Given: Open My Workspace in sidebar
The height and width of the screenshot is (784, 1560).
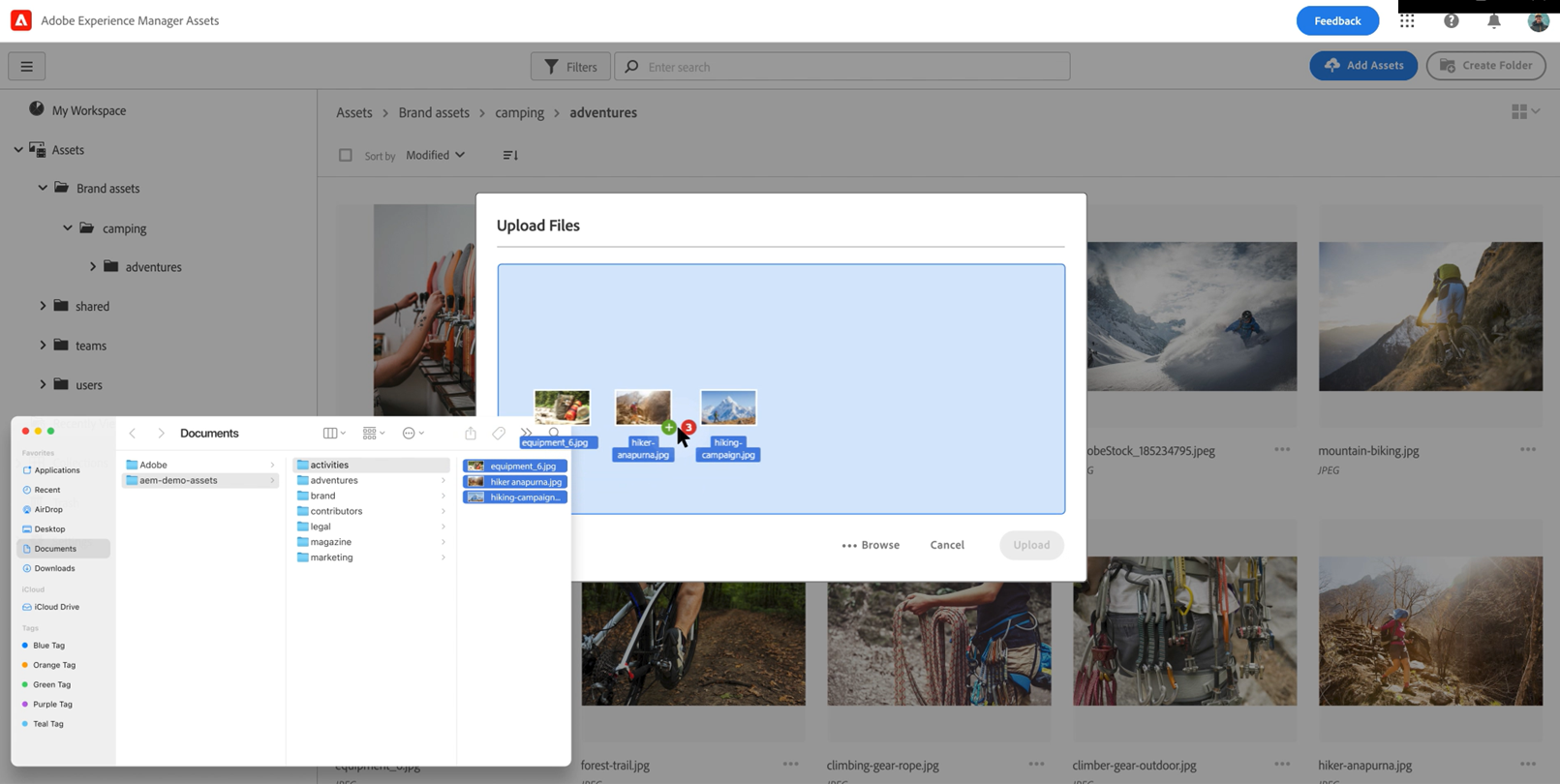Looking at the screenshot, I should (x=89, y=110).
